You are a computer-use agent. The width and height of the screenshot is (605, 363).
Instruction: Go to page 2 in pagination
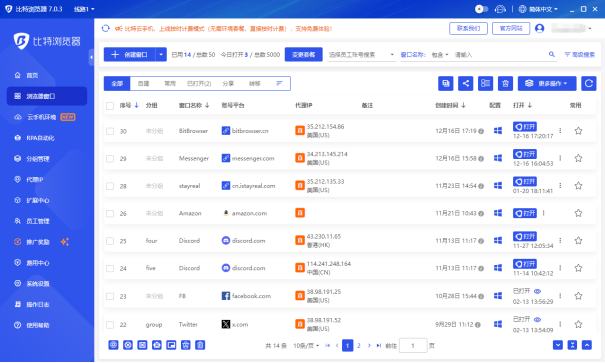pos(358,346)
